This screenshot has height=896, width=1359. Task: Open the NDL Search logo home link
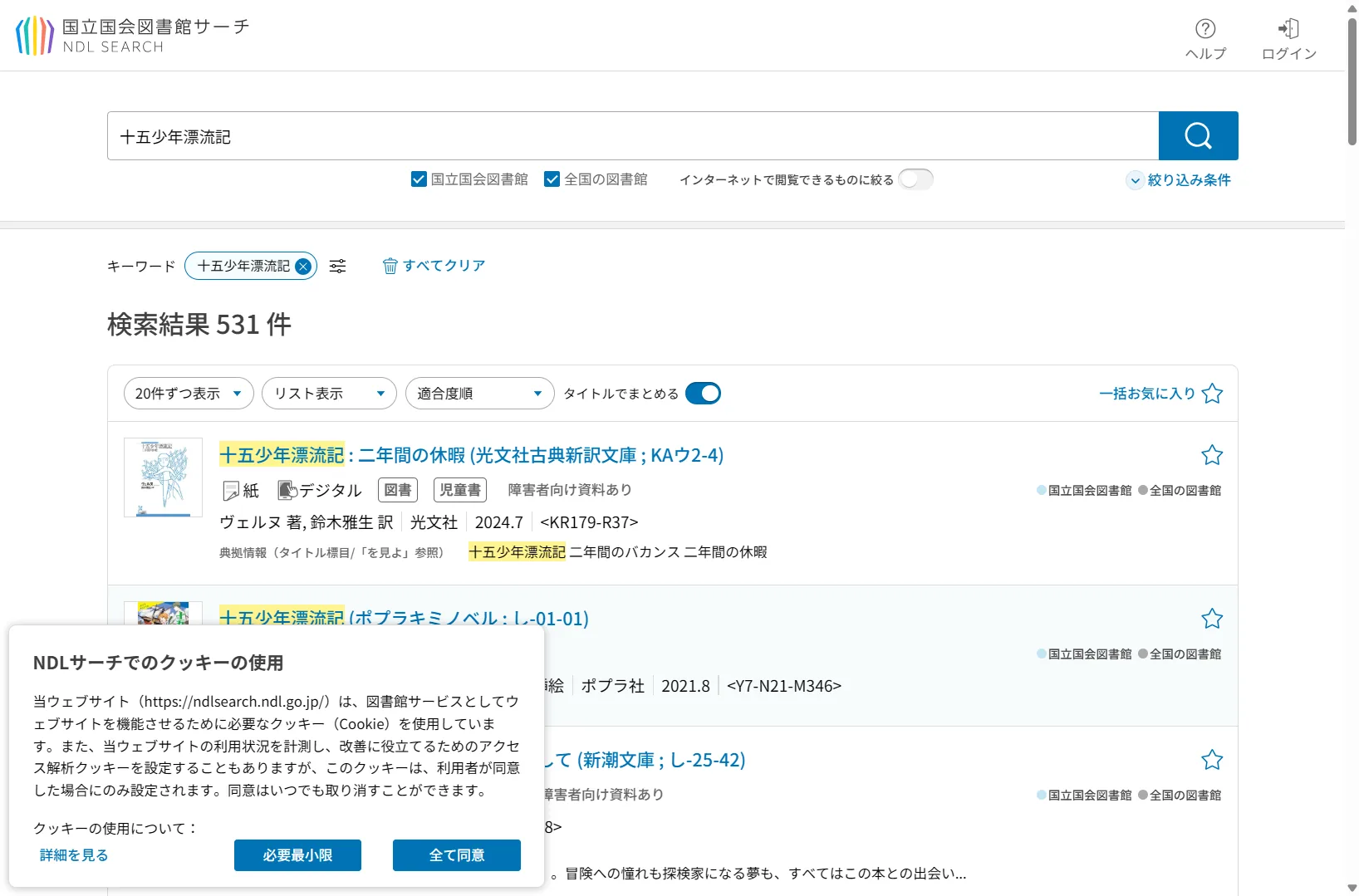click(x=133, y=36)
